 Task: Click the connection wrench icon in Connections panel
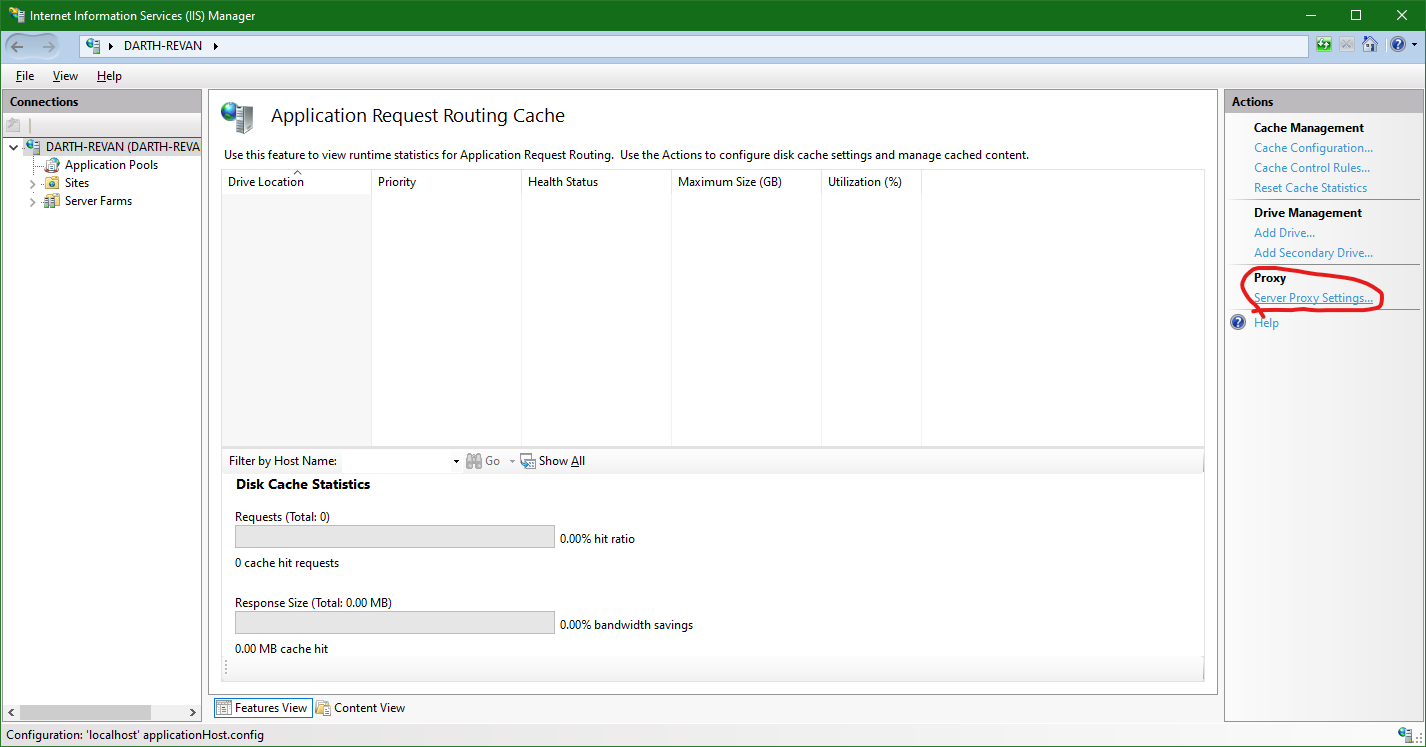14,124
